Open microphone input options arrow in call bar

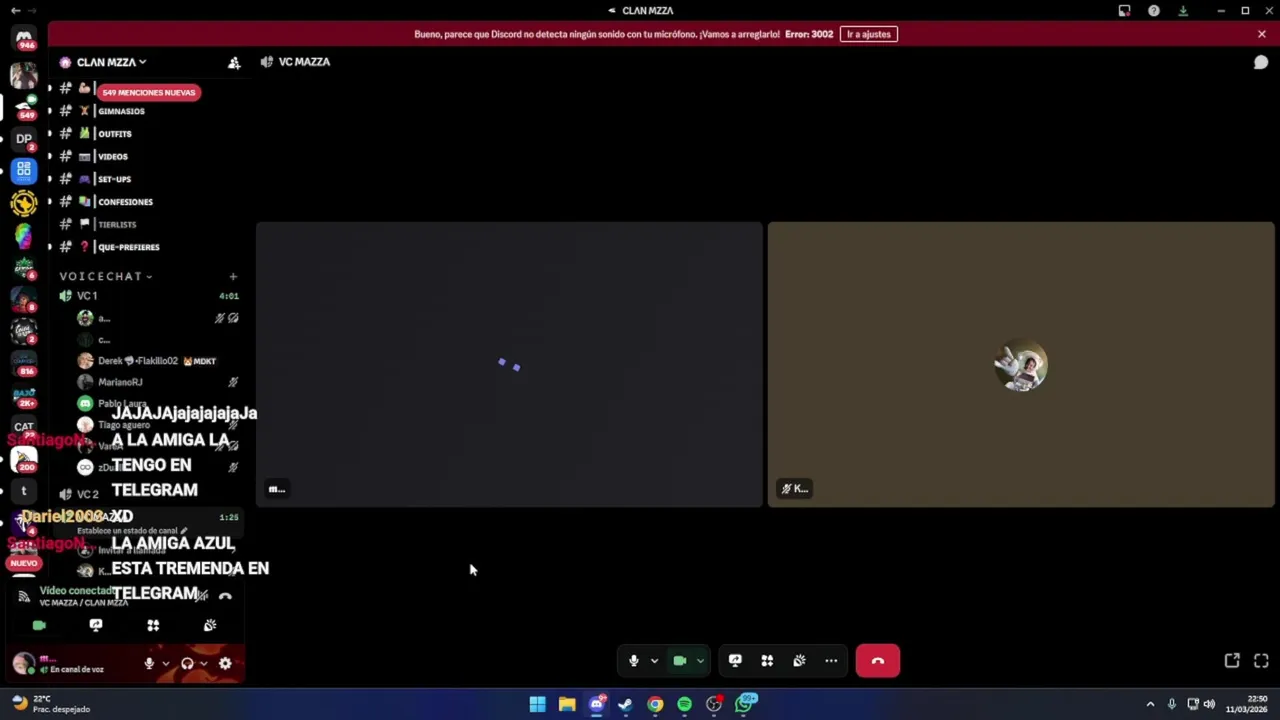[x=654, y=661]
